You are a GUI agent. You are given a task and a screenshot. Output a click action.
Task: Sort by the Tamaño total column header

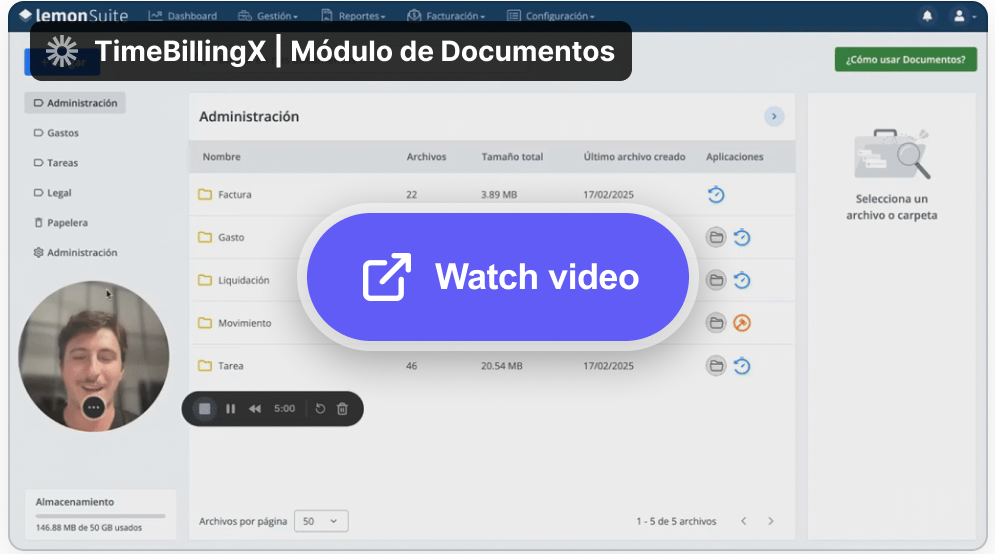tap(512, 157)
